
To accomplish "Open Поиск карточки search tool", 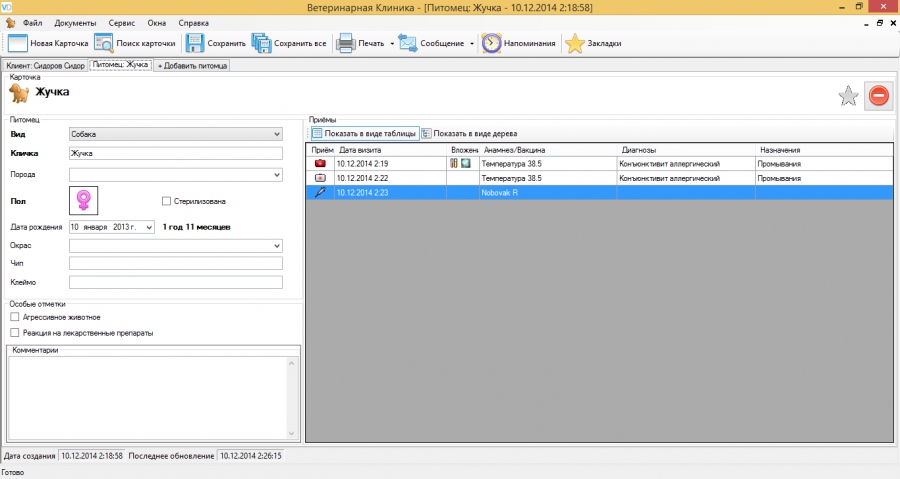I will coord(104,44).
